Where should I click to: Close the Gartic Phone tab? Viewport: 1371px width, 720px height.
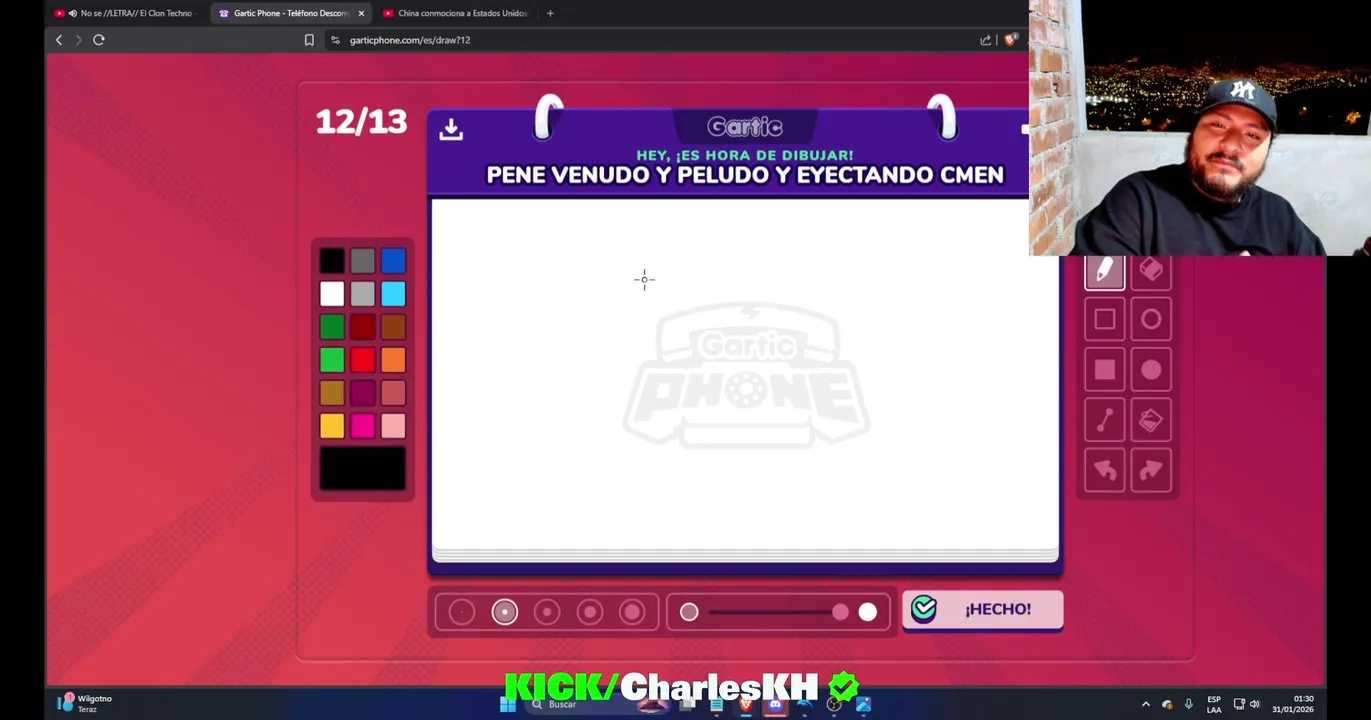tap(361, 13)
